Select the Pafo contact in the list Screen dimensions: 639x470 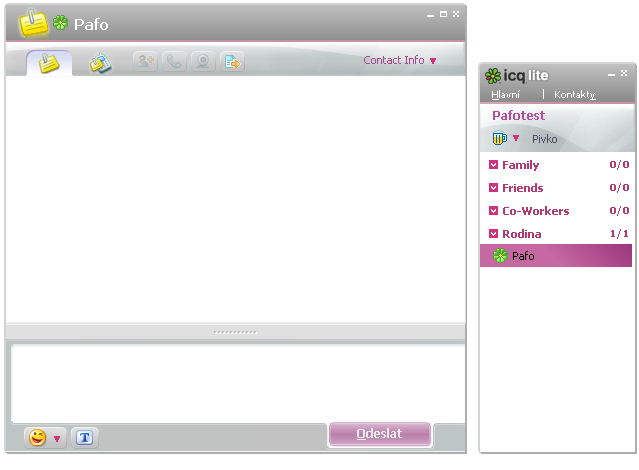tap(556, 256)
